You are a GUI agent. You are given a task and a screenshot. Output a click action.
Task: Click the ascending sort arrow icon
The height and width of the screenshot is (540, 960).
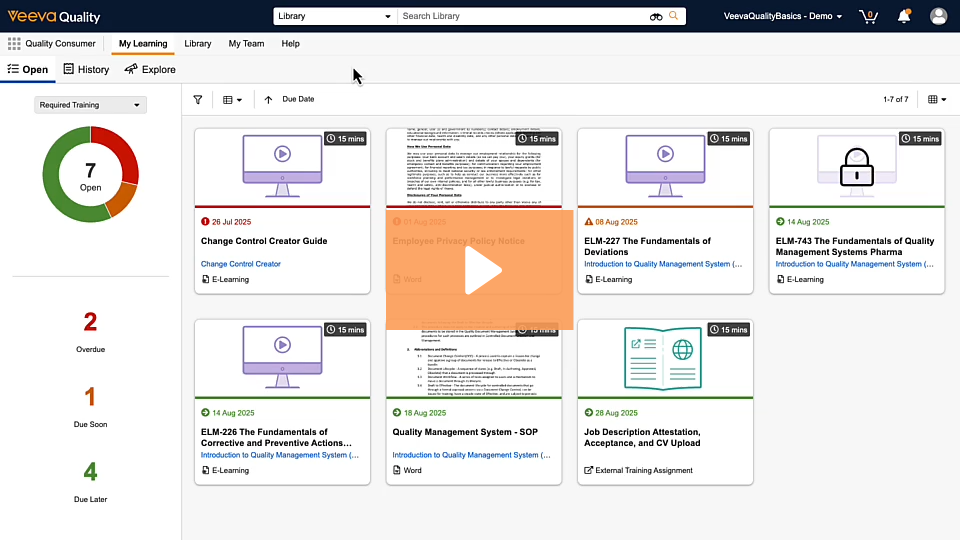268,99
